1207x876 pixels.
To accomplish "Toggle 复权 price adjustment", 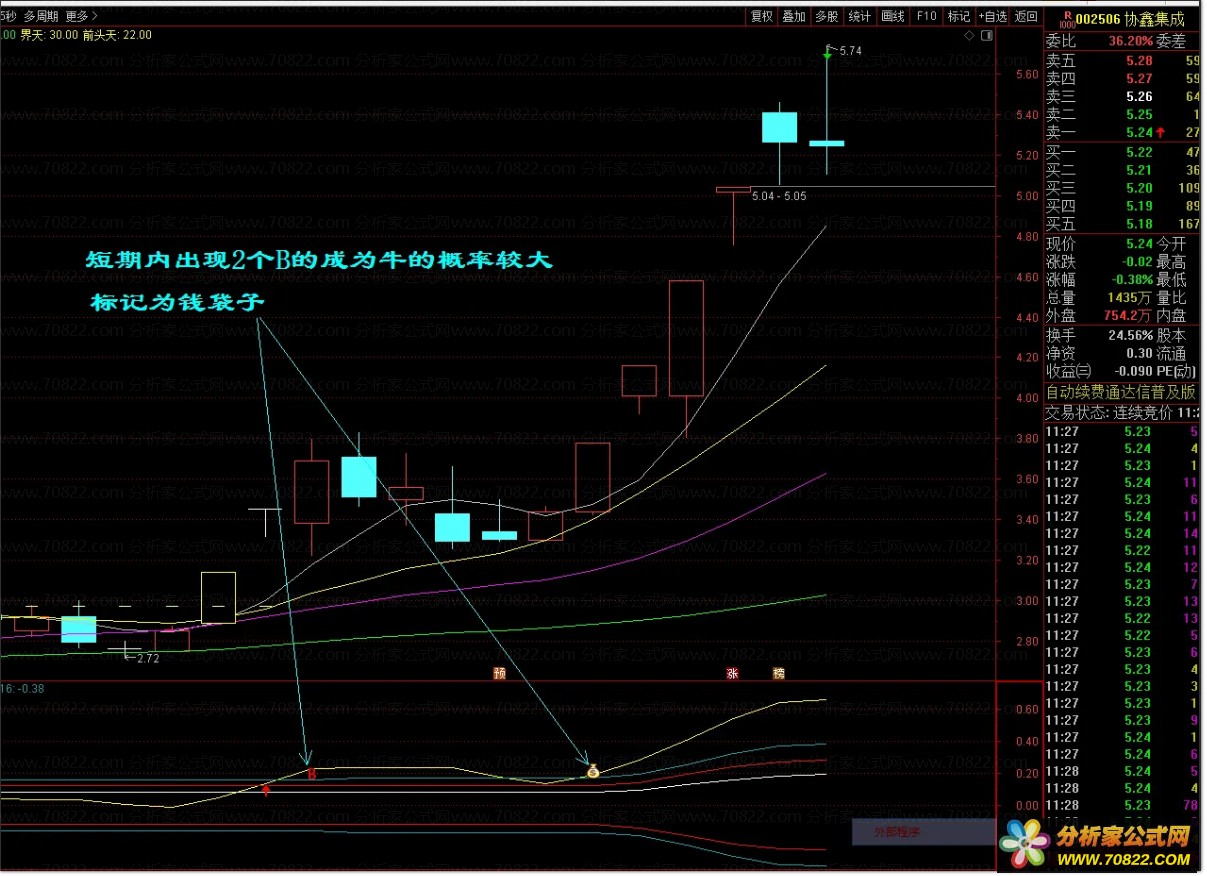I will (x=762, y=16).
